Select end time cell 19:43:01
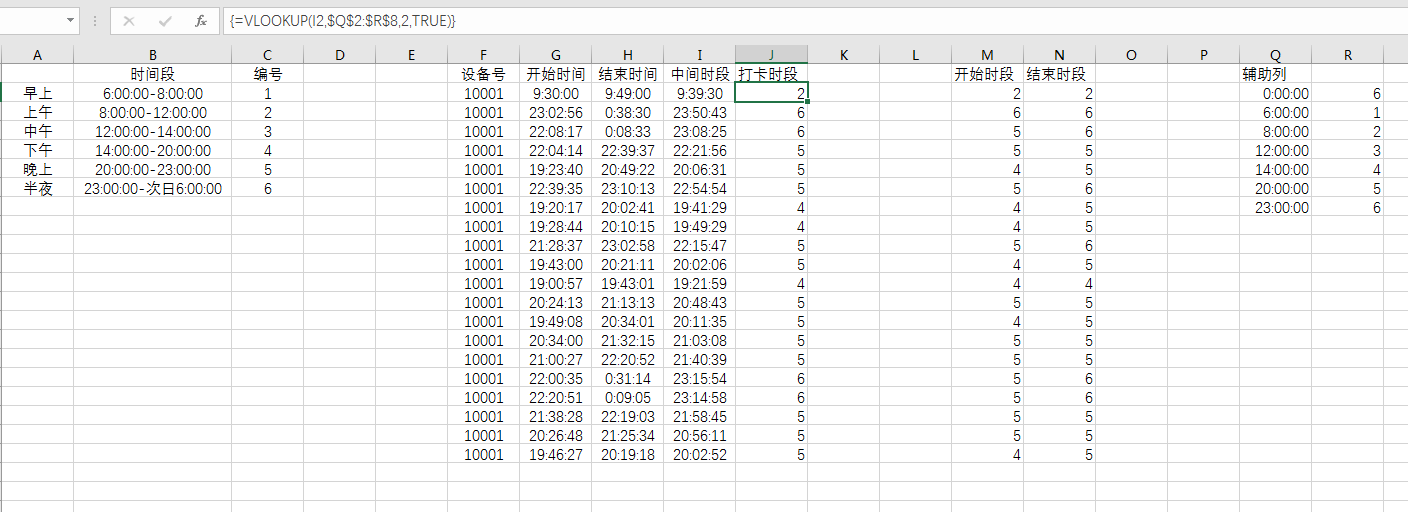This screenshot has height=512, width=1408. click(627, 283)
